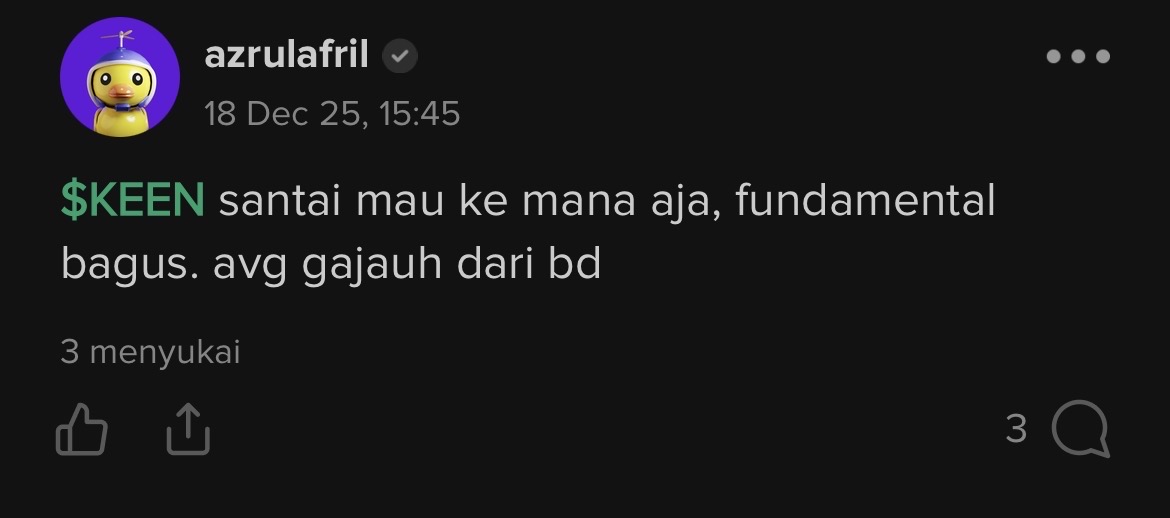Open comments via speech bubble icon
1170x518 pixels.
pos(1080,428)
